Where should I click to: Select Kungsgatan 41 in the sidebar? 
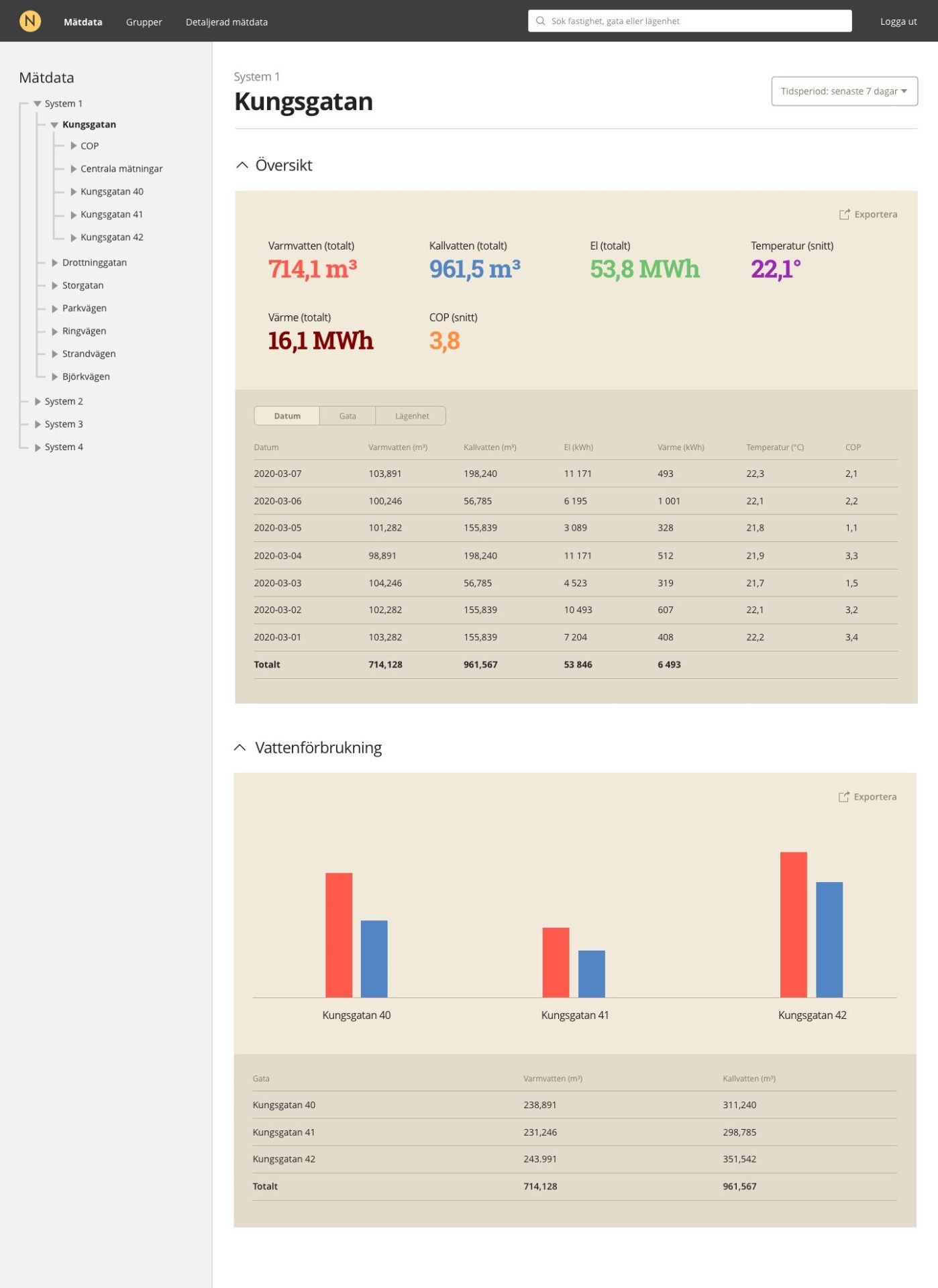click(111, 215)
